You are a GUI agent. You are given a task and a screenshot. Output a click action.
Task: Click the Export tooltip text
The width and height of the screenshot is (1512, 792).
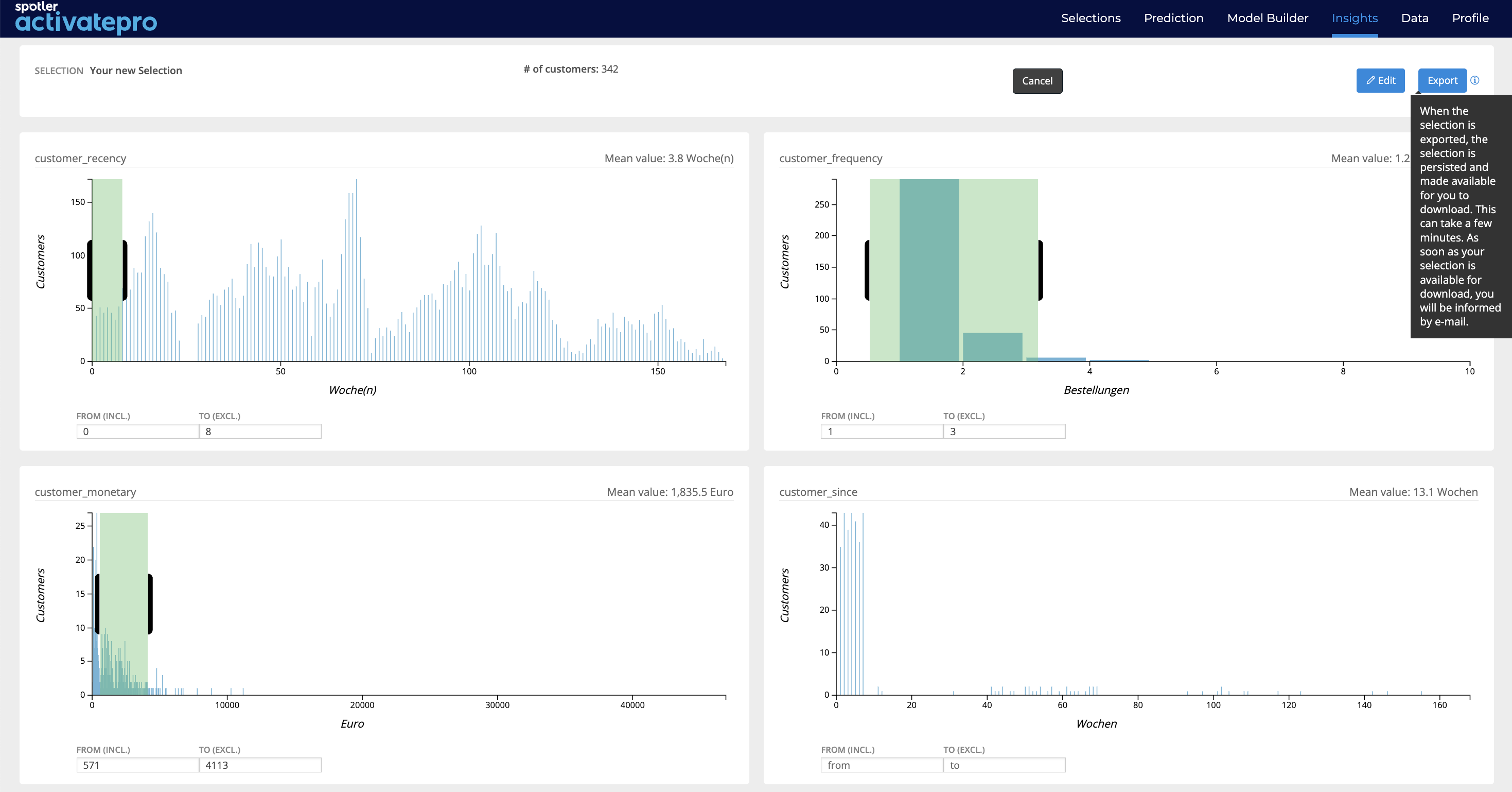1461,216
